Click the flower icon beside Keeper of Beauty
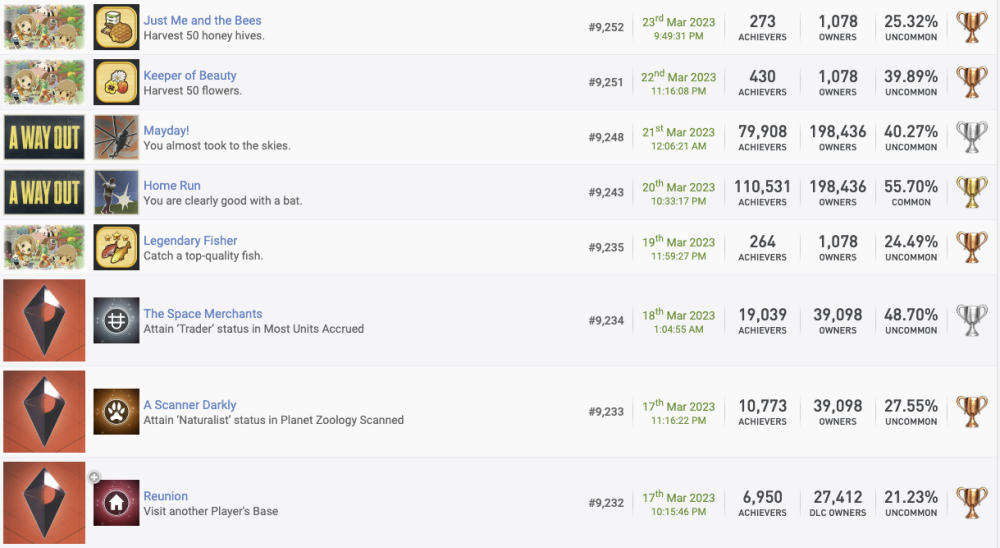 [x=116, y=82]
